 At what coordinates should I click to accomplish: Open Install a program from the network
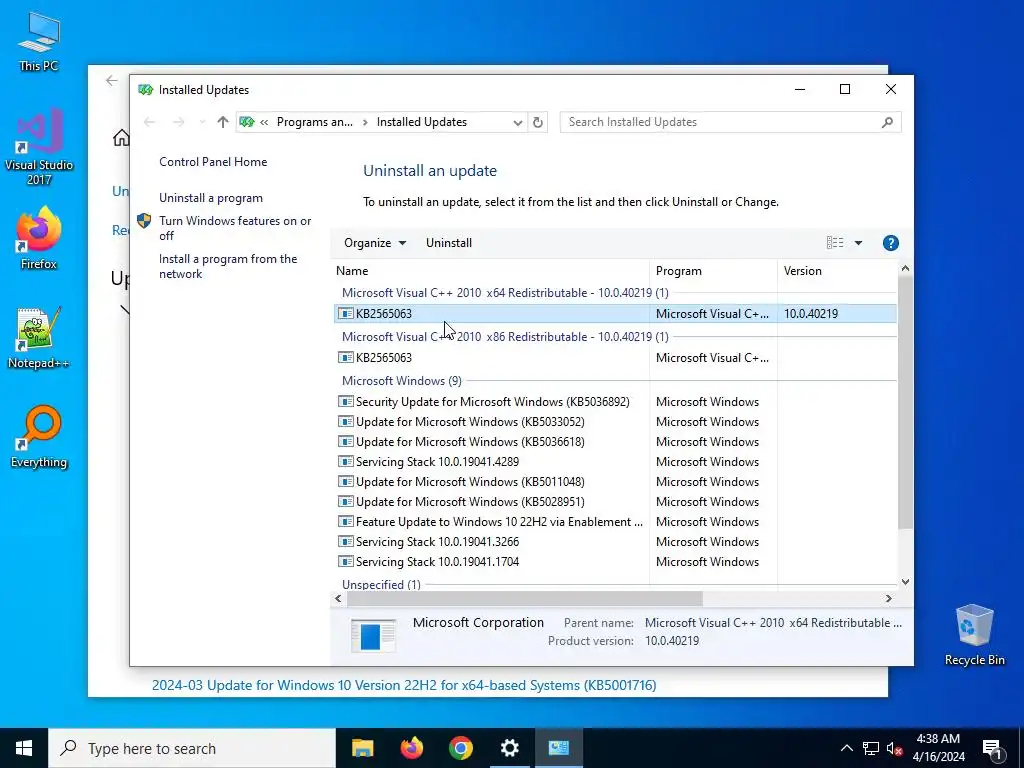coord(228,266)
